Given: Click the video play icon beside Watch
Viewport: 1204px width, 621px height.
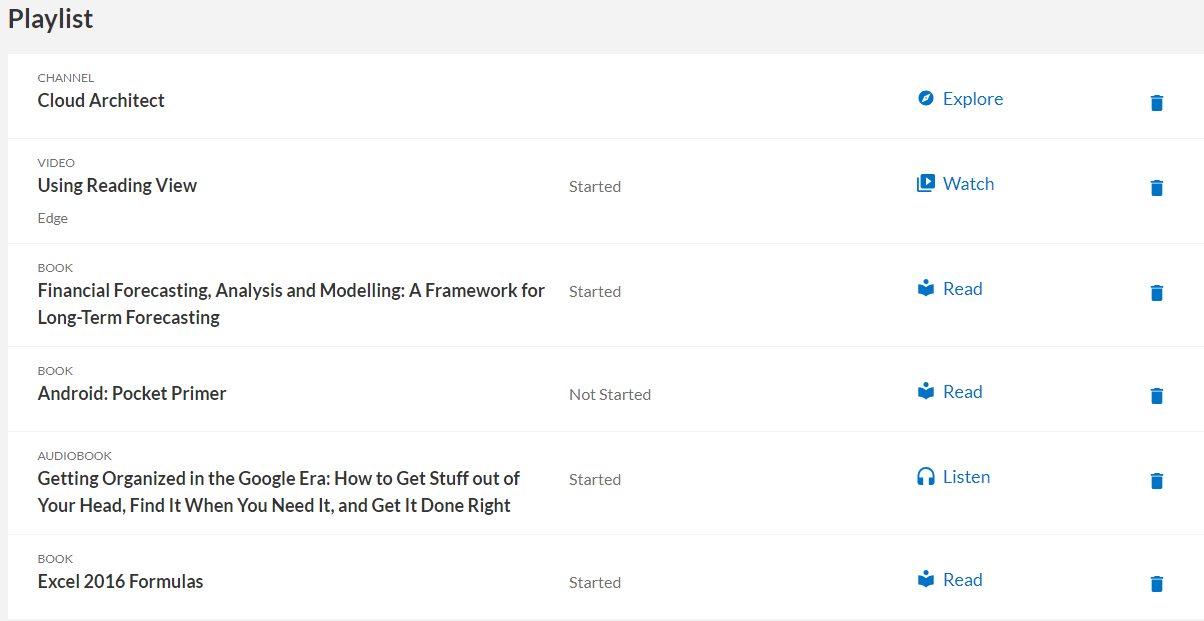Looking at the screenshot, I should (x=926, y=183).
